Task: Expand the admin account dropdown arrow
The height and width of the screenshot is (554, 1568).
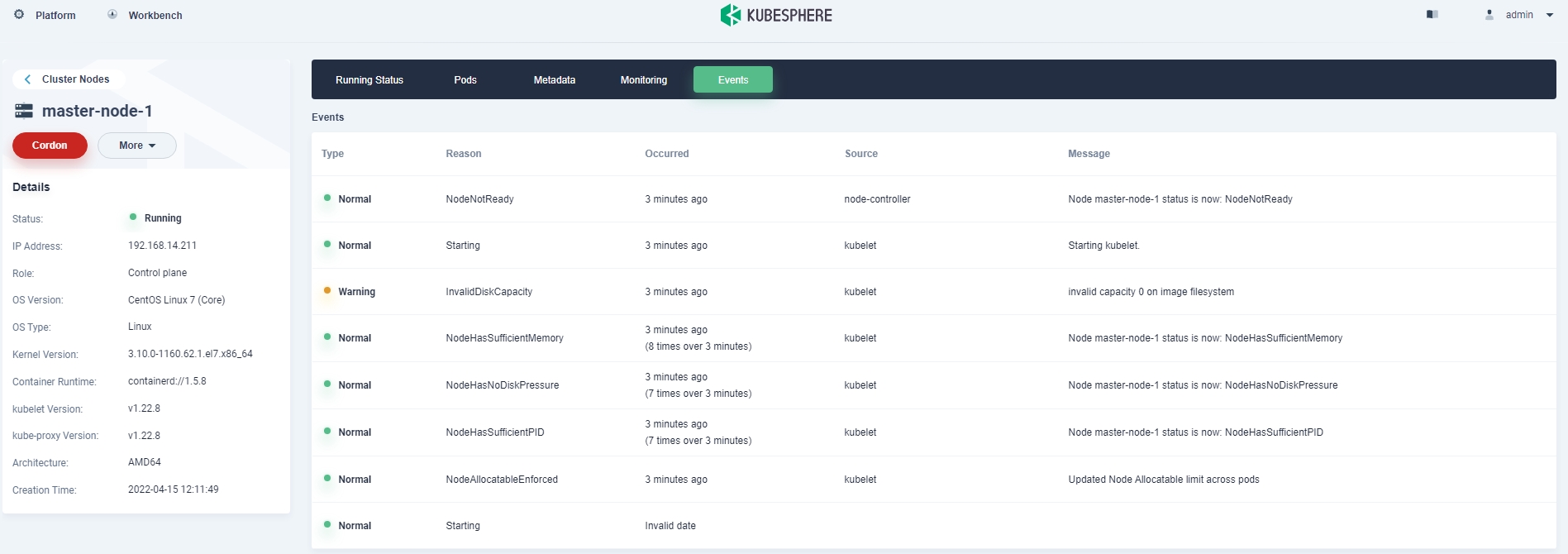Action: coord(1550,15)
